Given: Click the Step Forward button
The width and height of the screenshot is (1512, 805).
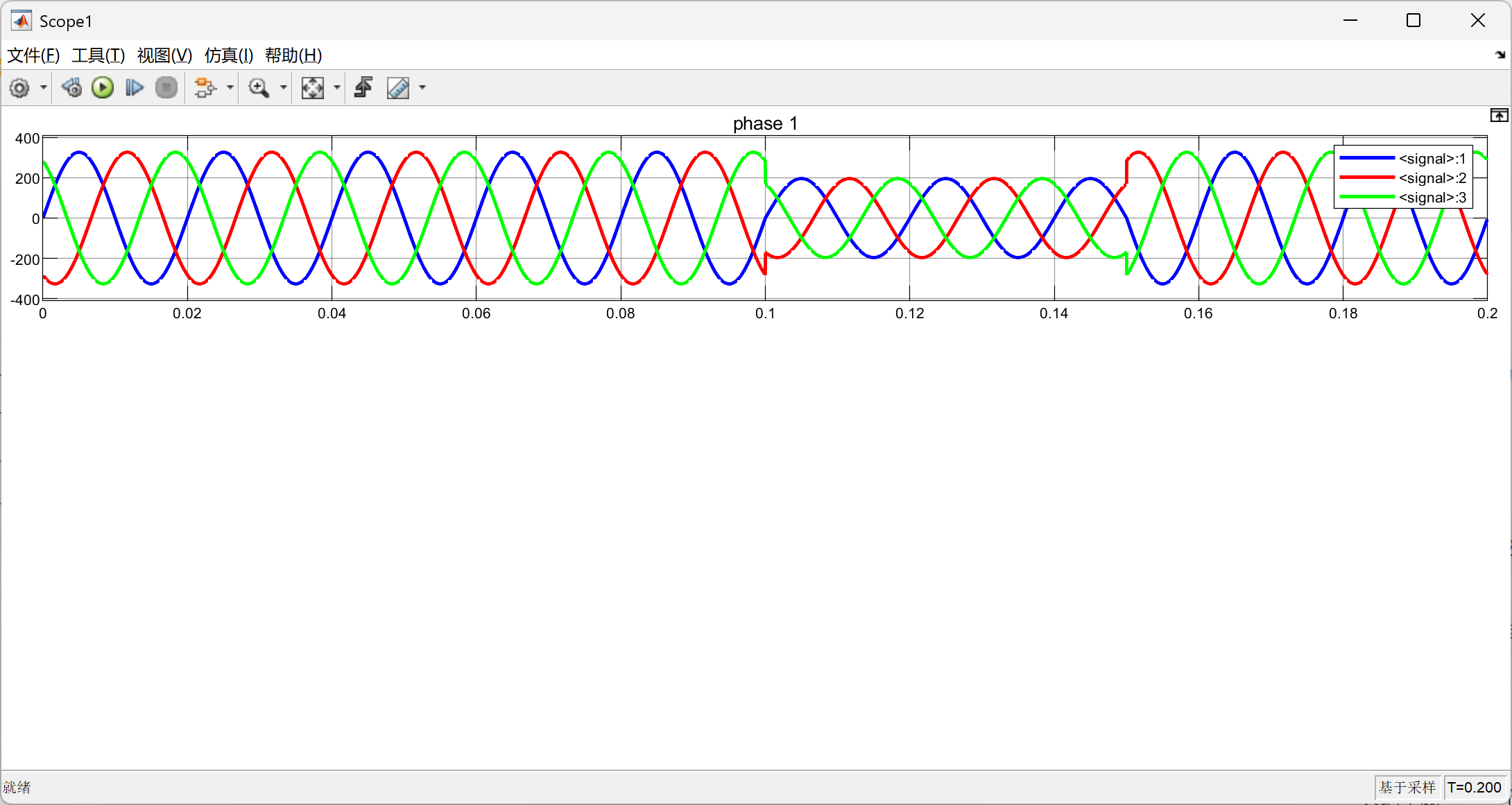Looking at the screenshot, I should pos(134,88).
